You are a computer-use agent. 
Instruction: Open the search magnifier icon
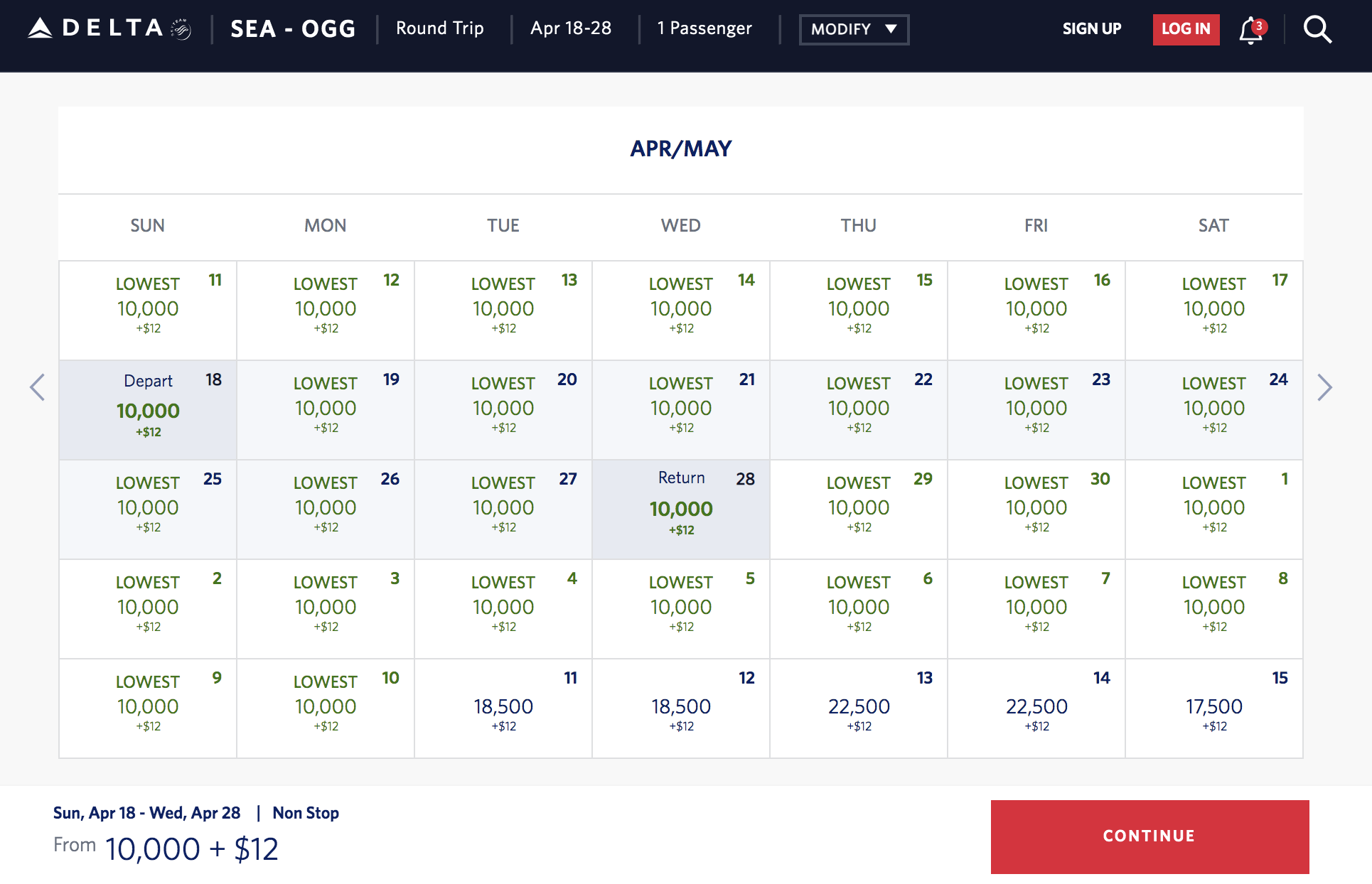click(1319, 28)
